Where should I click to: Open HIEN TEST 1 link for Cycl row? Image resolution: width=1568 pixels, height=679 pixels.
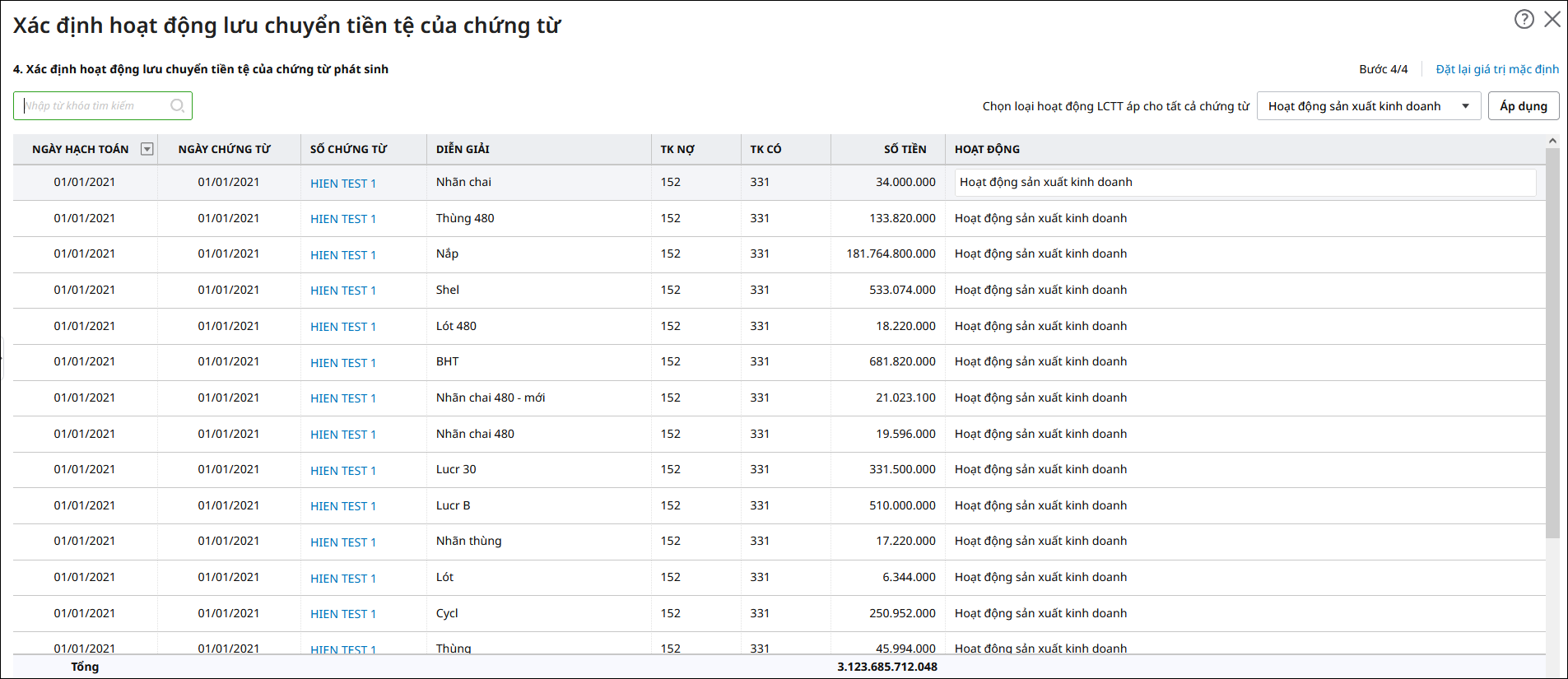pos(342,614)
